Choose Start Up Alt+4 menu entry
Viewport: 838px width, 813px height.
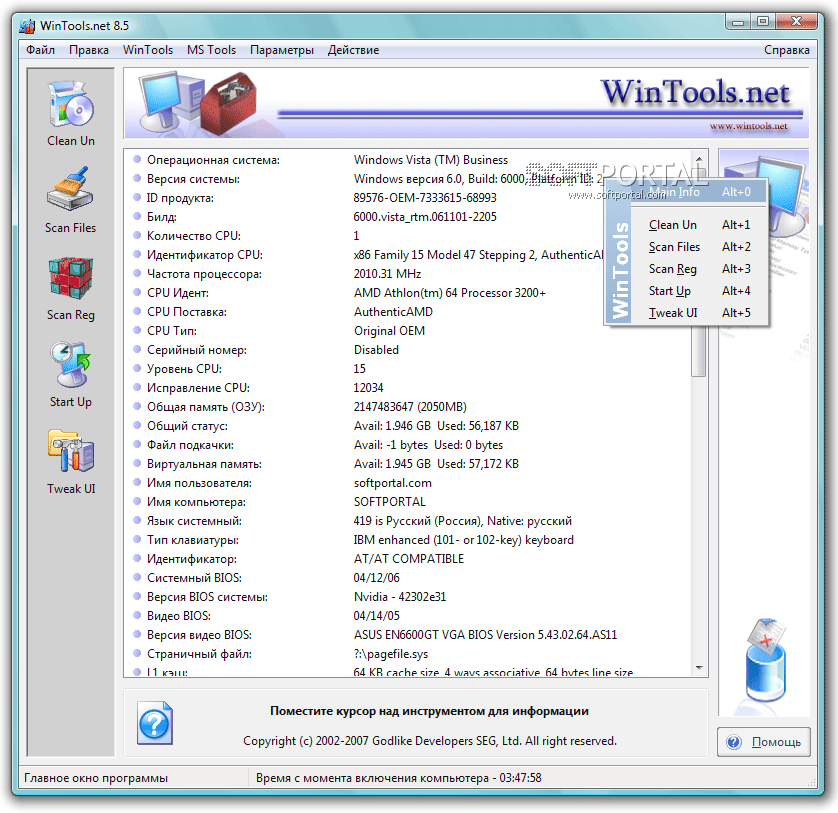700,291
